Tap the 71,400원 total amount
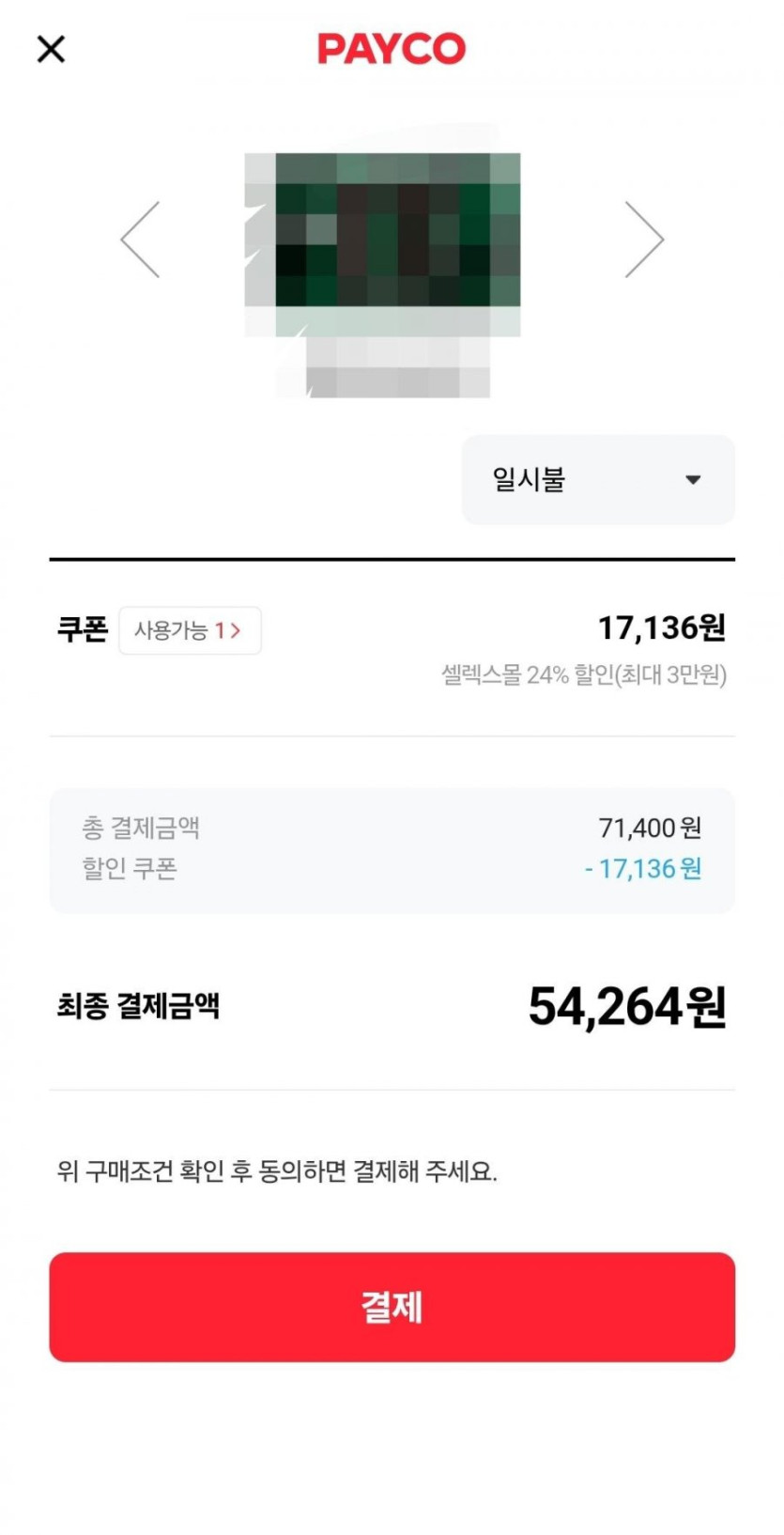 pyautogui.click(x=650, y=828)
